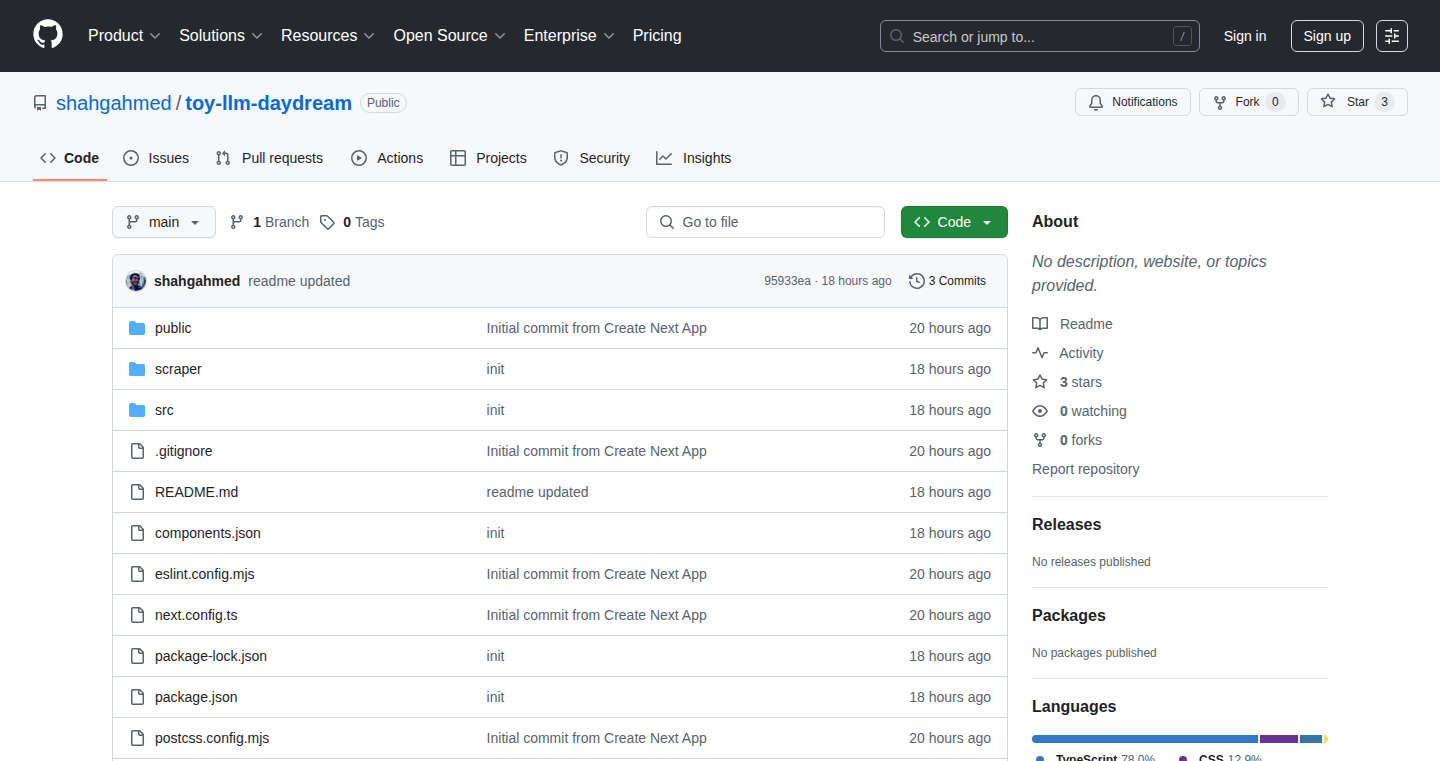Open the toy-llm-daydream repository link
Viewport: 1440px width, 761px height.
[x=269, y=103]
